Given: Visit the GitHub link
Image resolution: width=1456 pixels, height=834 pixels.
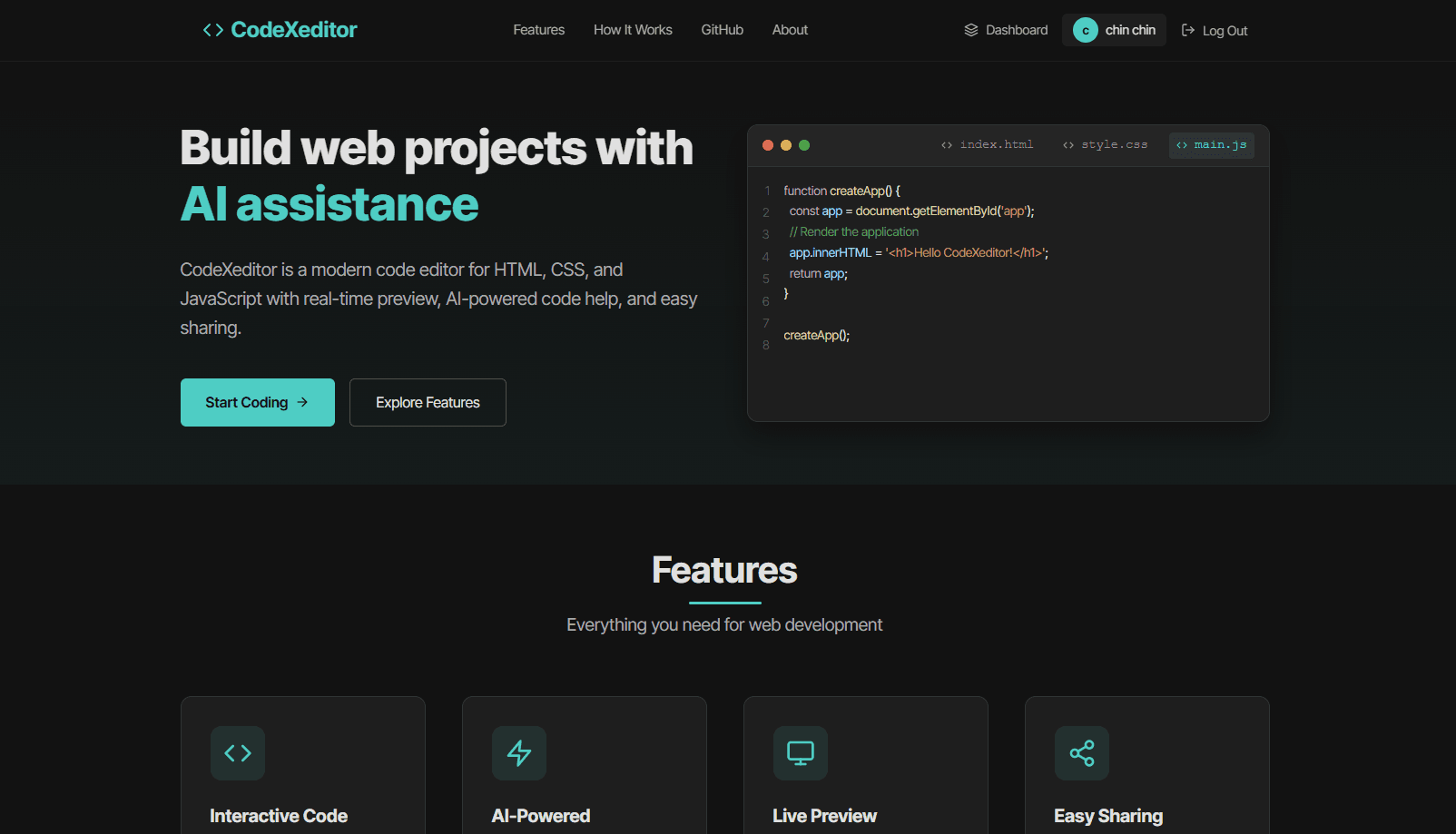Looking at the screenshot, I should (722, 29).
